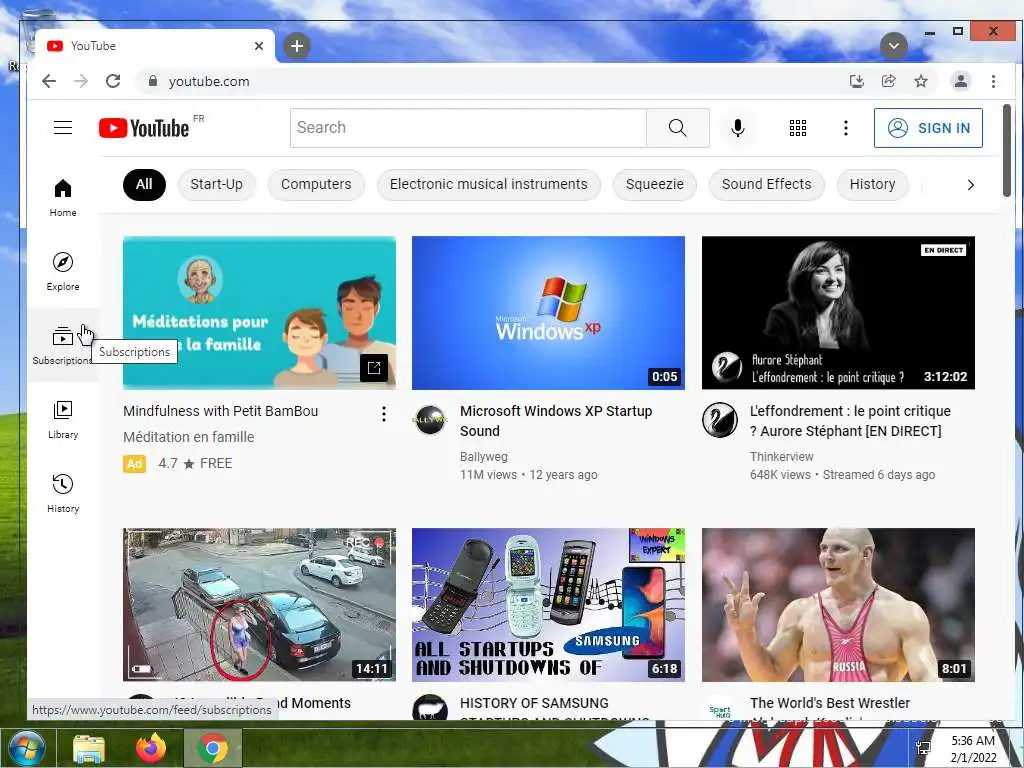Open the Windows Start button

tap(27, 748)
